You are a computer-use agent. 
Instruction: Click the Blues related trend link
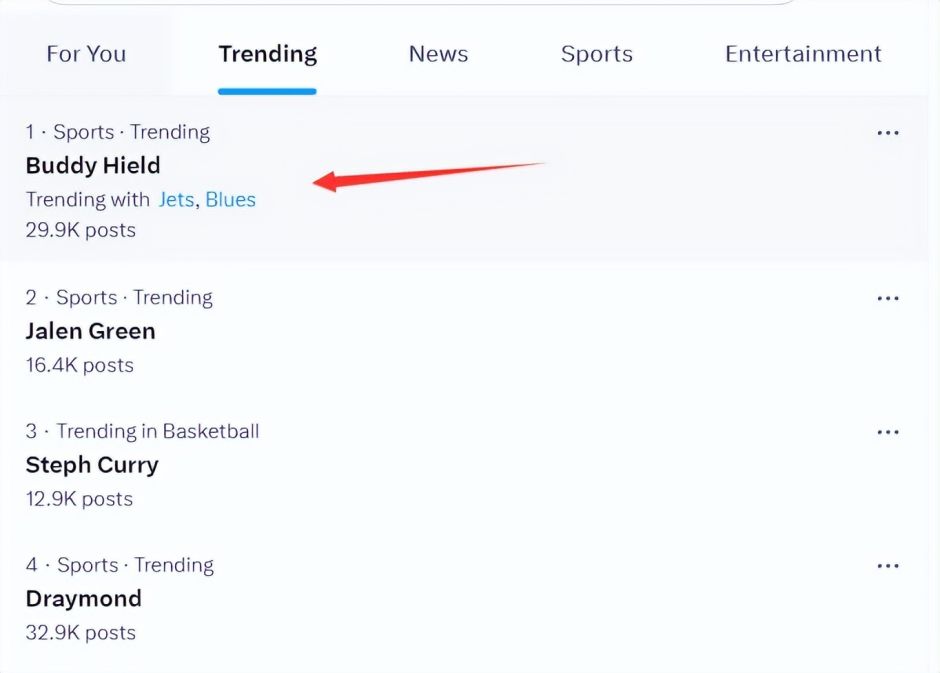tap(231, 200)
